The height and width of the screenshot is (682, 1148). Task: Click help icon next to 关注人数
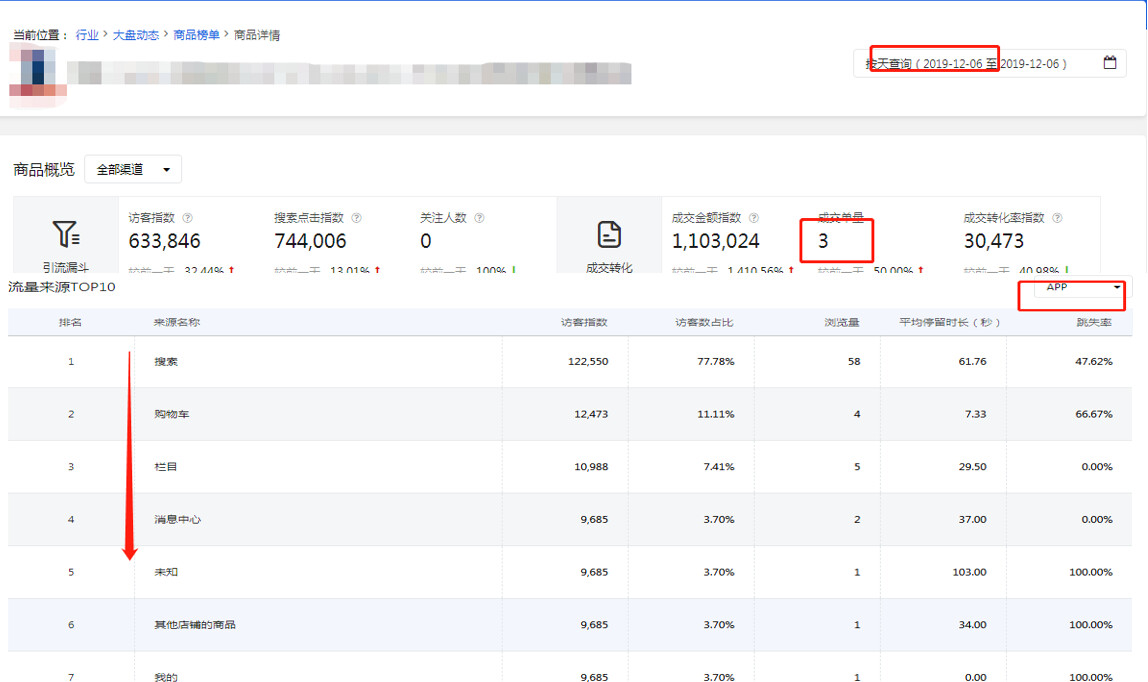(x=479, y=218)
